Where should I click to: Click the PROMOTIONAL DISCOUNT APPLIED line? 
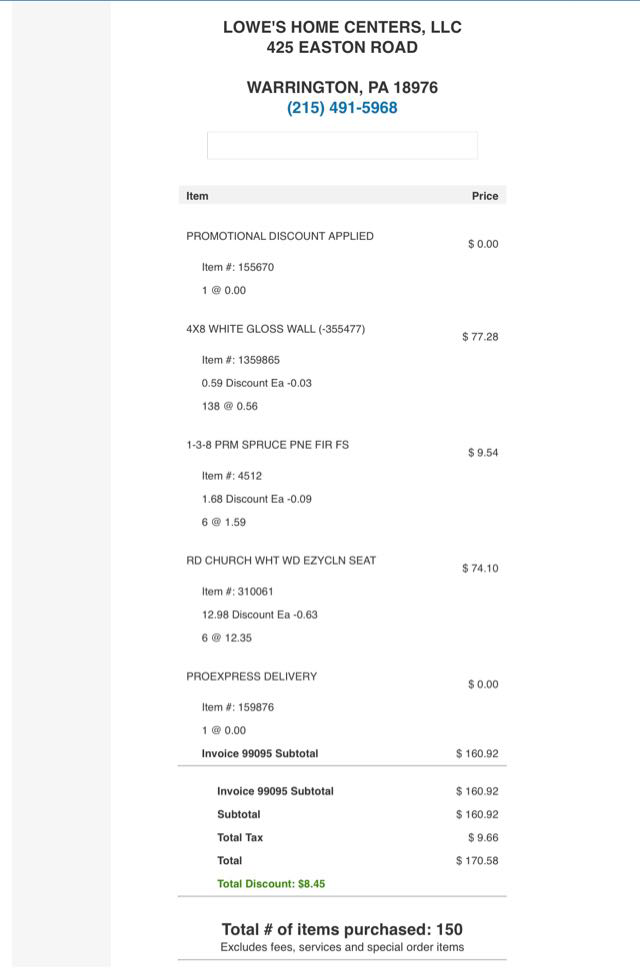280,236
